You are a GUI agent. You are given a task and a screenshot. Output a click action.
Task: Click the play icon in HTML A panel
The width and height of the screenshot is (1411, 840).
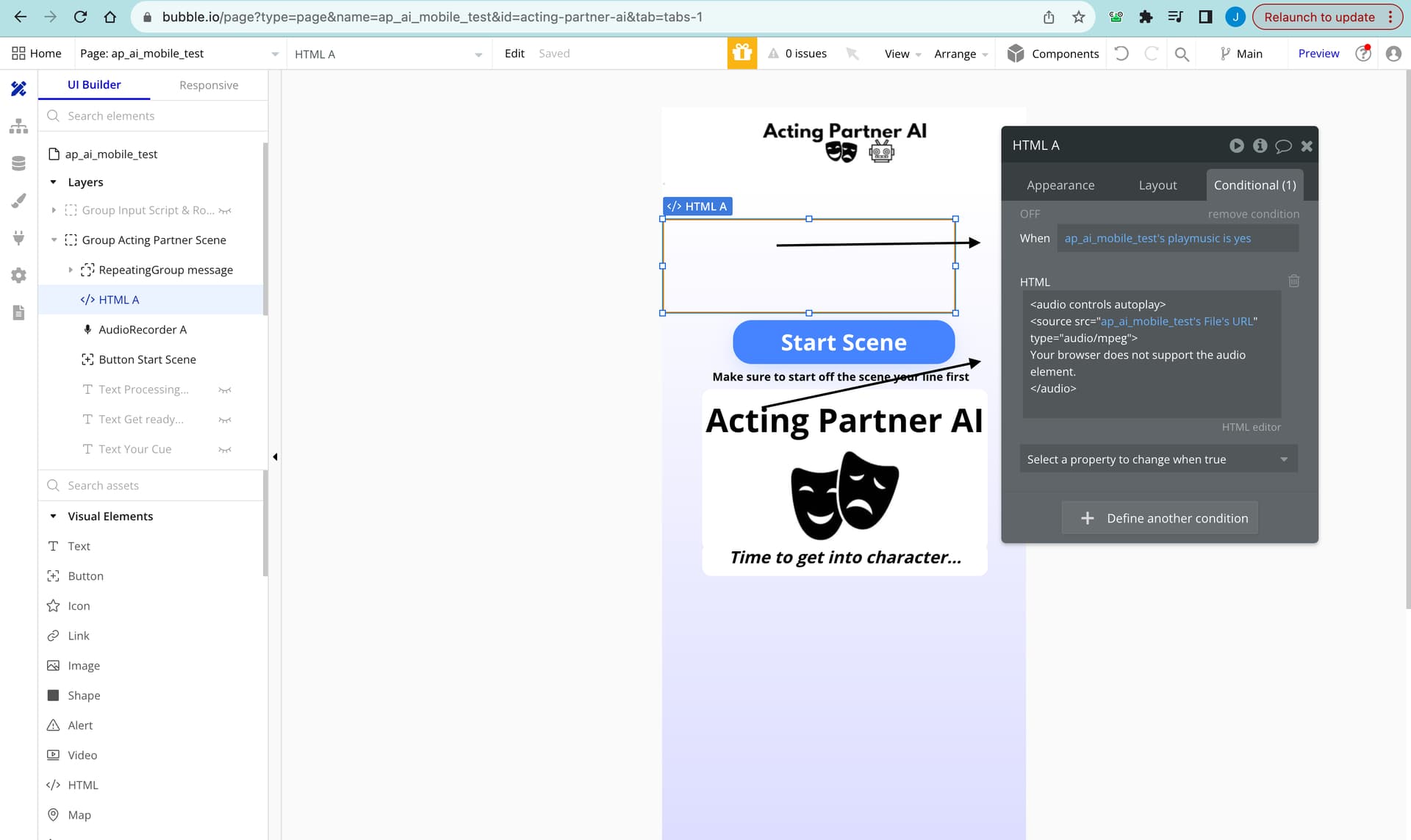1237,146
